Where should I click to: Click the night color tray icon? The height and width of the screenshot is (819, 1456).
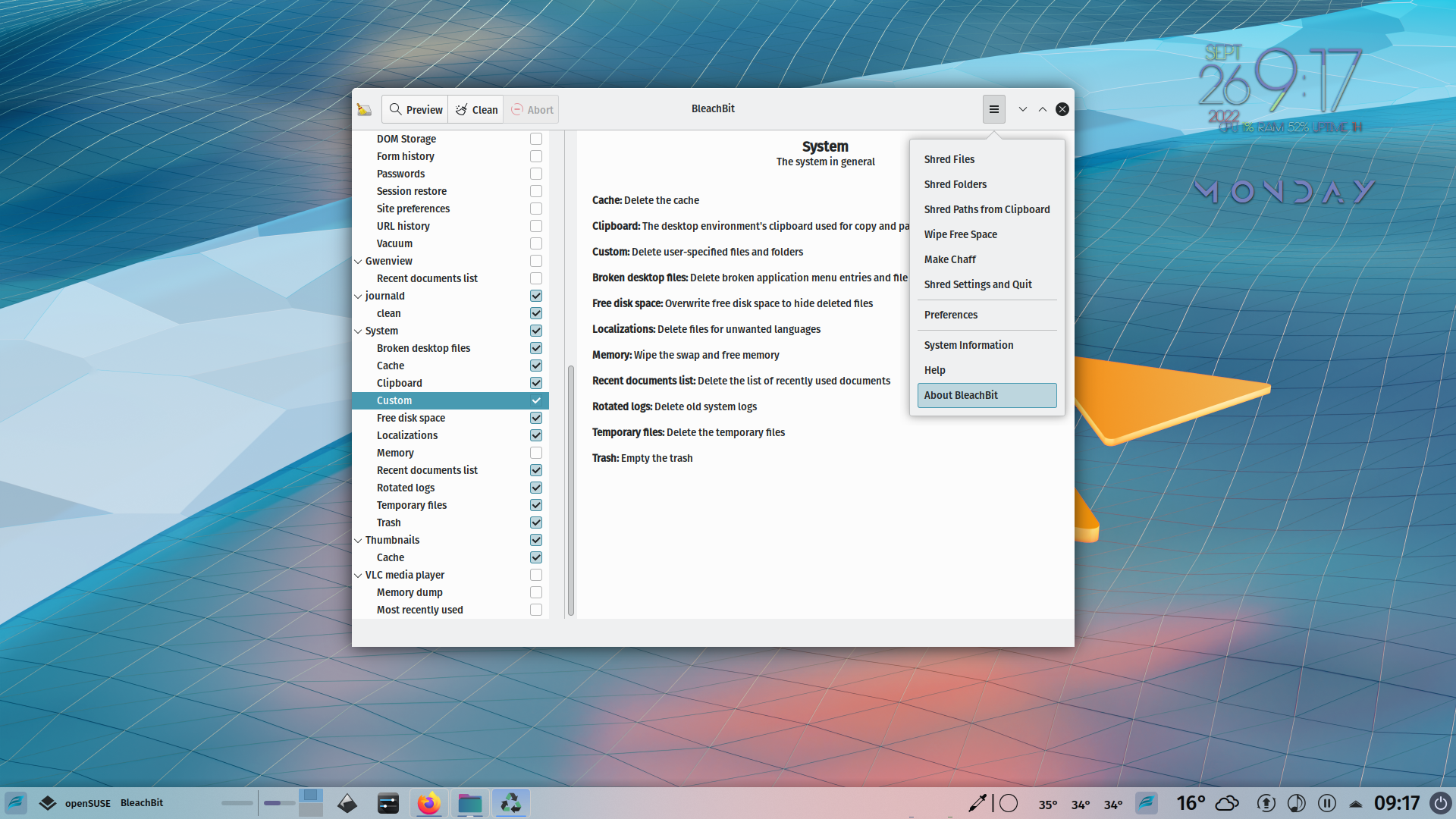[1297, 803]
